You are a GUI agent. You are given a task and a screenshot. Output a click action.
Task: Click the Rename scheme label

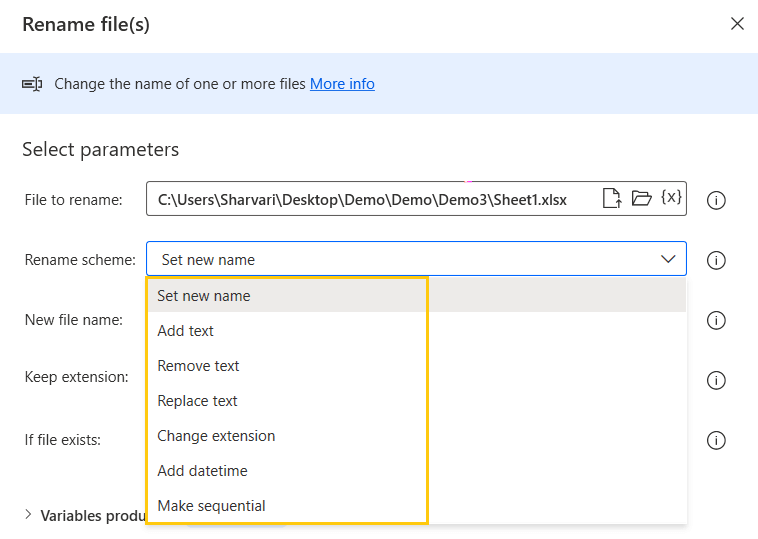(80, 260)
